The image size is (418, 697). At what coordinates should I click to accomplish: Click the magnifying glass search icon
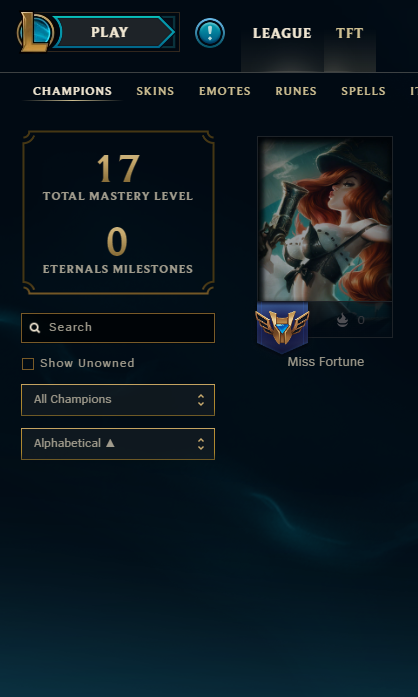tap(35, 328)
